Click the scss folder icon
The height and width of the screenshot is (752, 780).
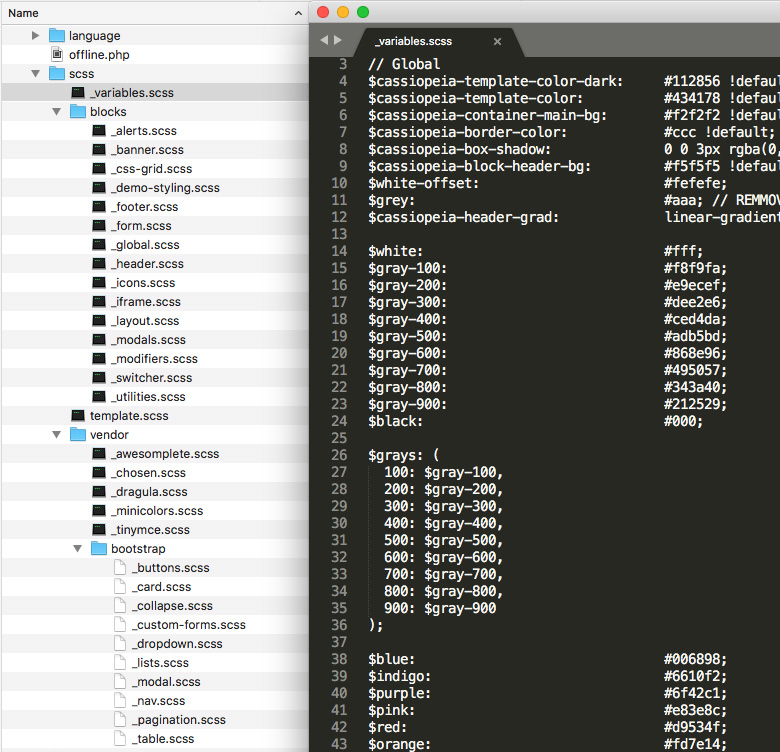57,73
